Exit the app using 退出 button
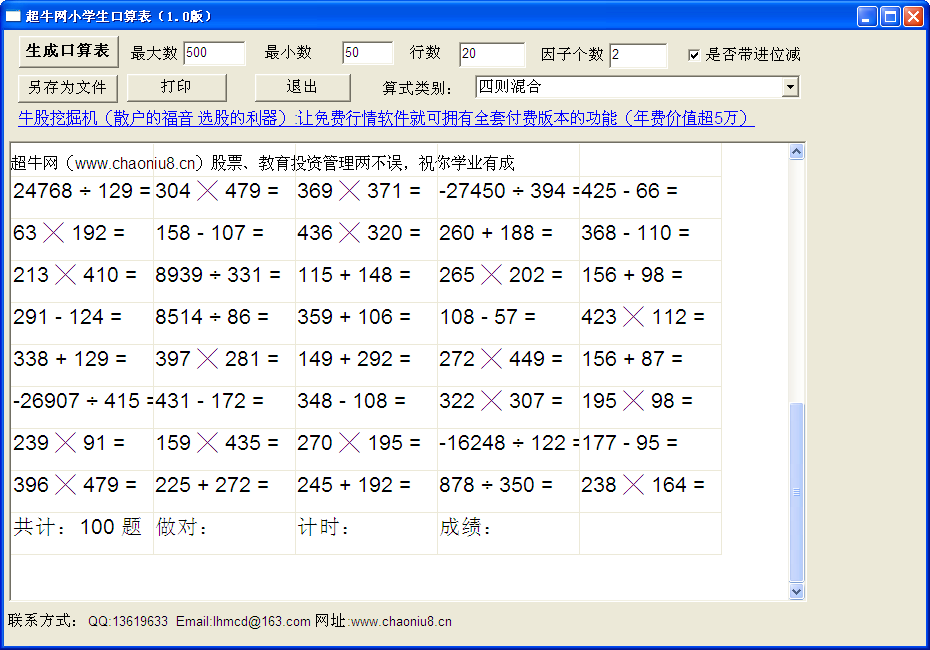The width and height of the screenshot is (930, 650). point(302,87)
